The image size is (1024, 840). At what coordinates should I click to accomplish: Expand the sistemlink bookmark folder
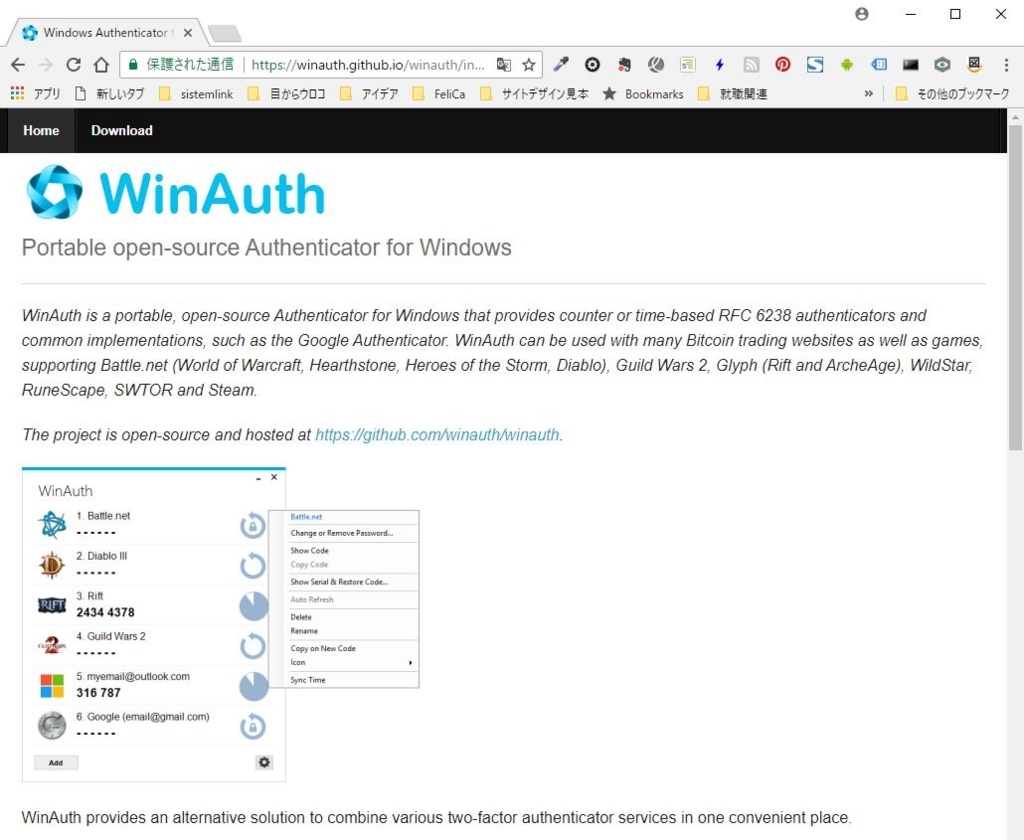[x=196, y=94]
